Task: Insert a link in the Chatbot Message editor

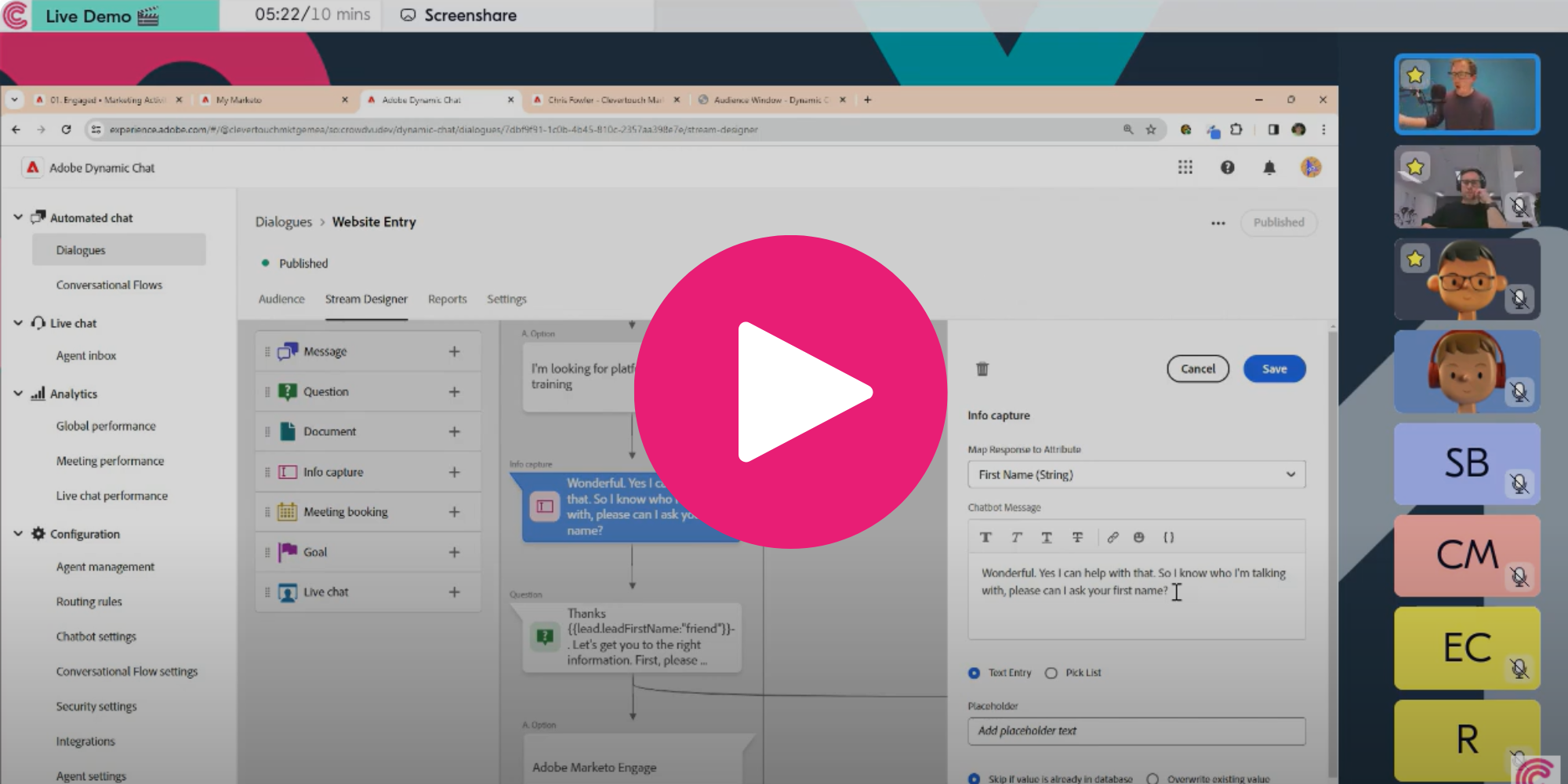Action: tap(1112, 537)
